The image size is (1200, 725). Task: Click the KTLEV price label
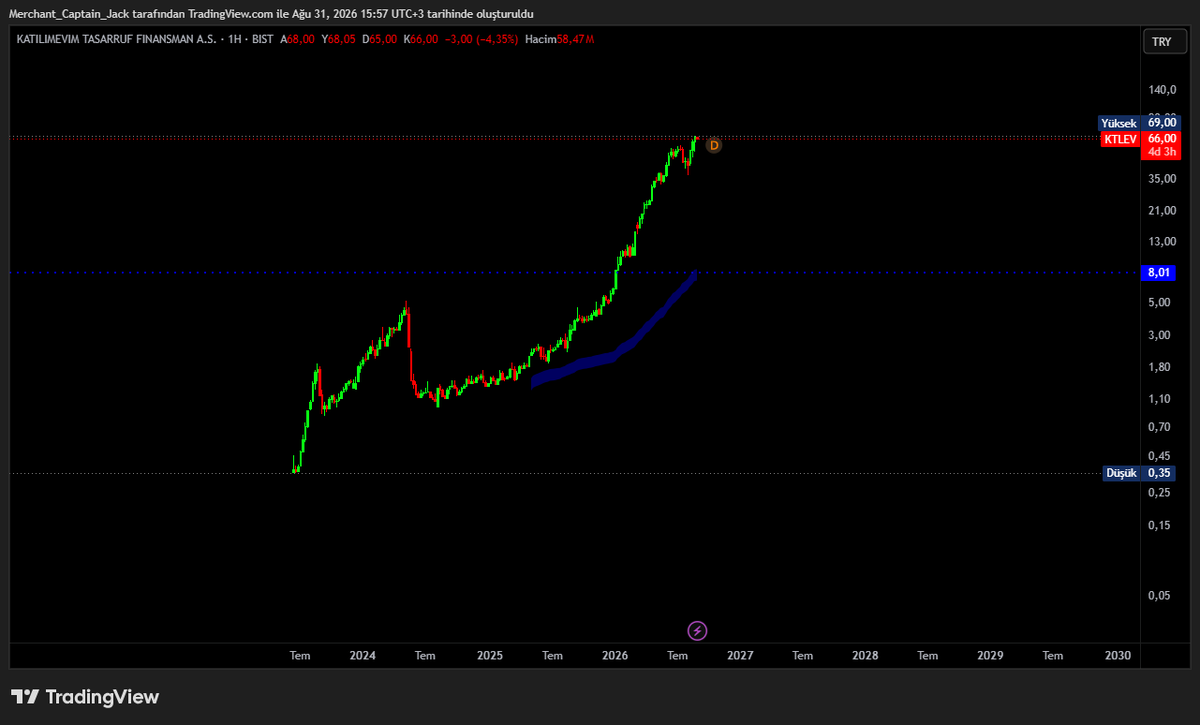[x=1120, y=140]
